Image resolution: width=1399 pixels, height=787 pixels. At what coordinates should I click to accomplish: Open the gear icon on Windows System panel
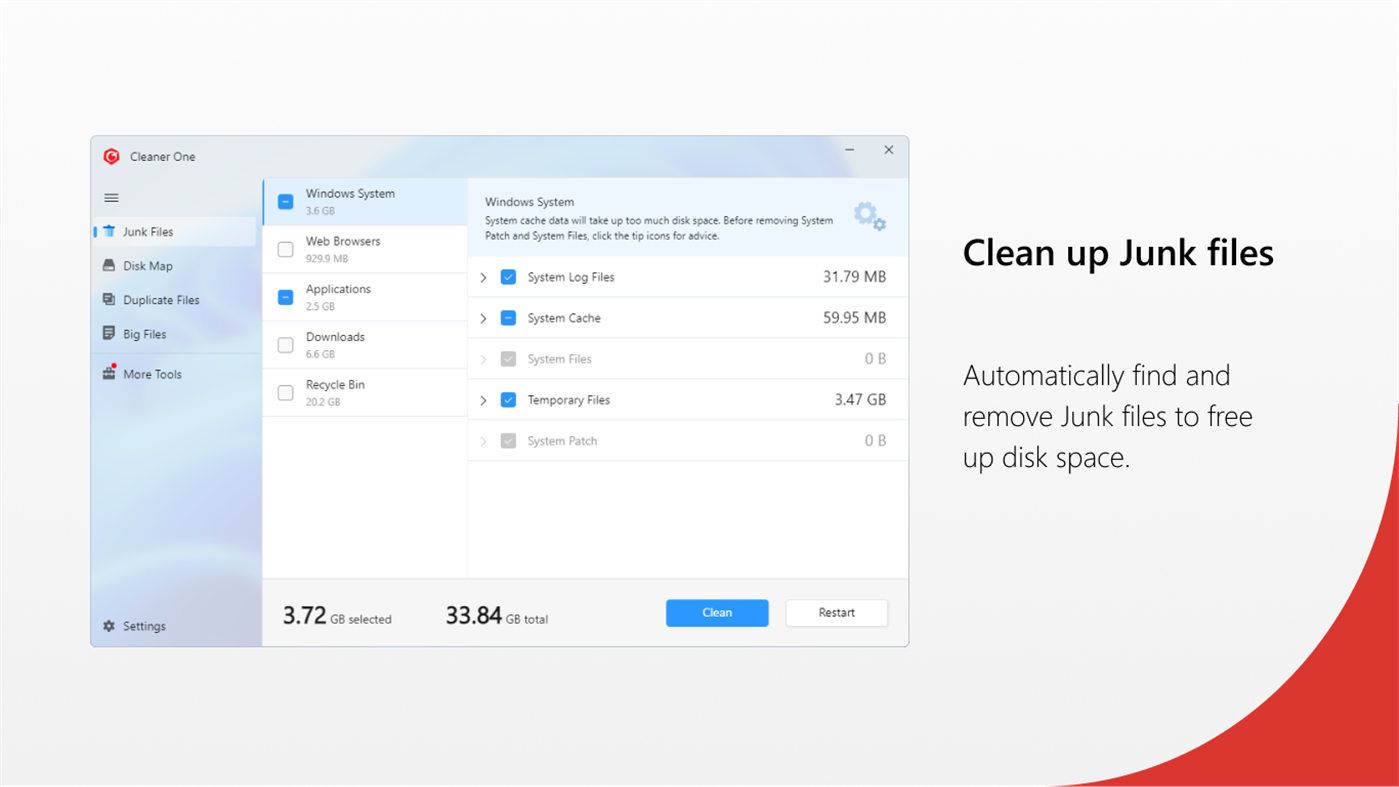(868, 216)
